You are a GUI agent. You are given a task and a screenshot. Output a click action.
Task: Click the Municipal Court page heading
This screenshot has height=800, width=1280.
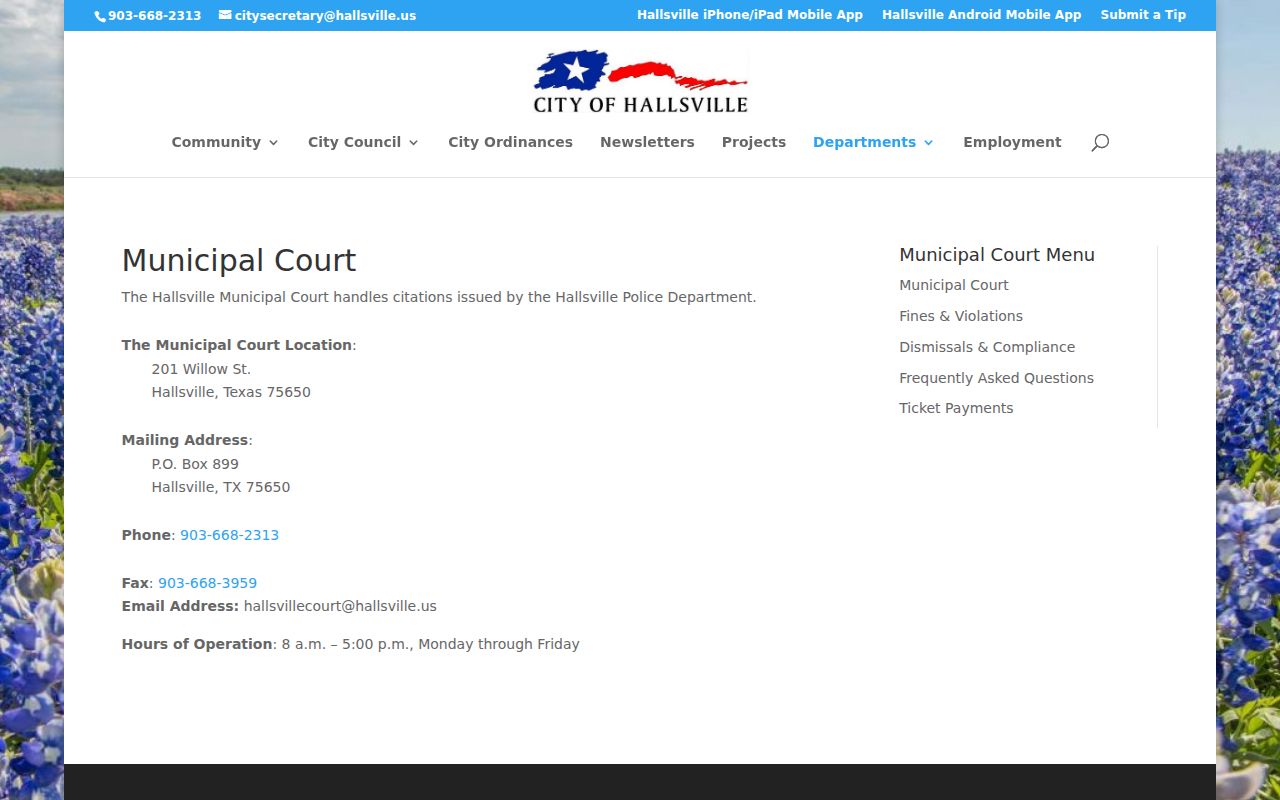coord(239,260)
